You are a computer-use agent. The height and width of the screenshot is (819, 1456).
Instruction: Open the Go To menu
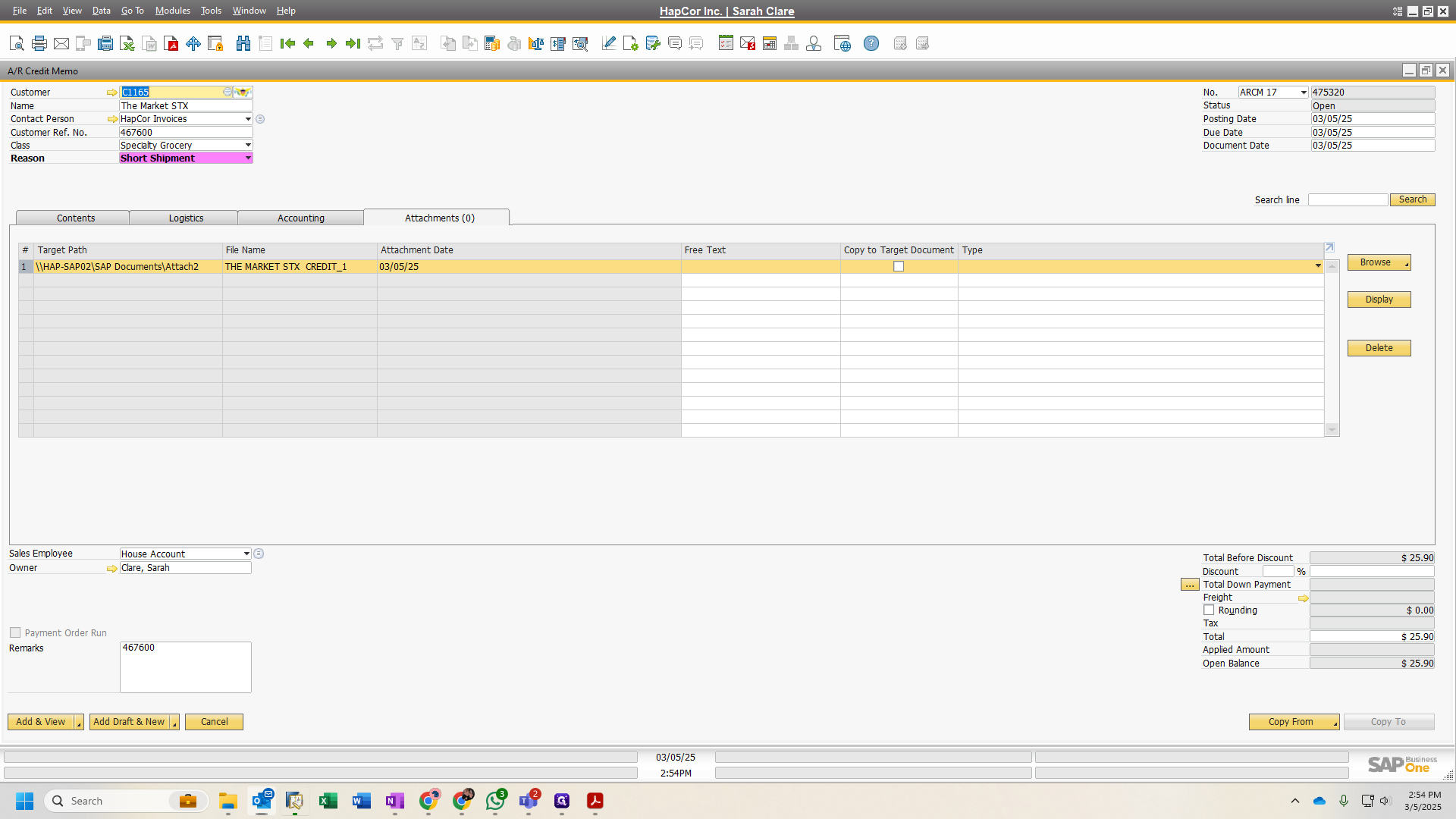132,11
